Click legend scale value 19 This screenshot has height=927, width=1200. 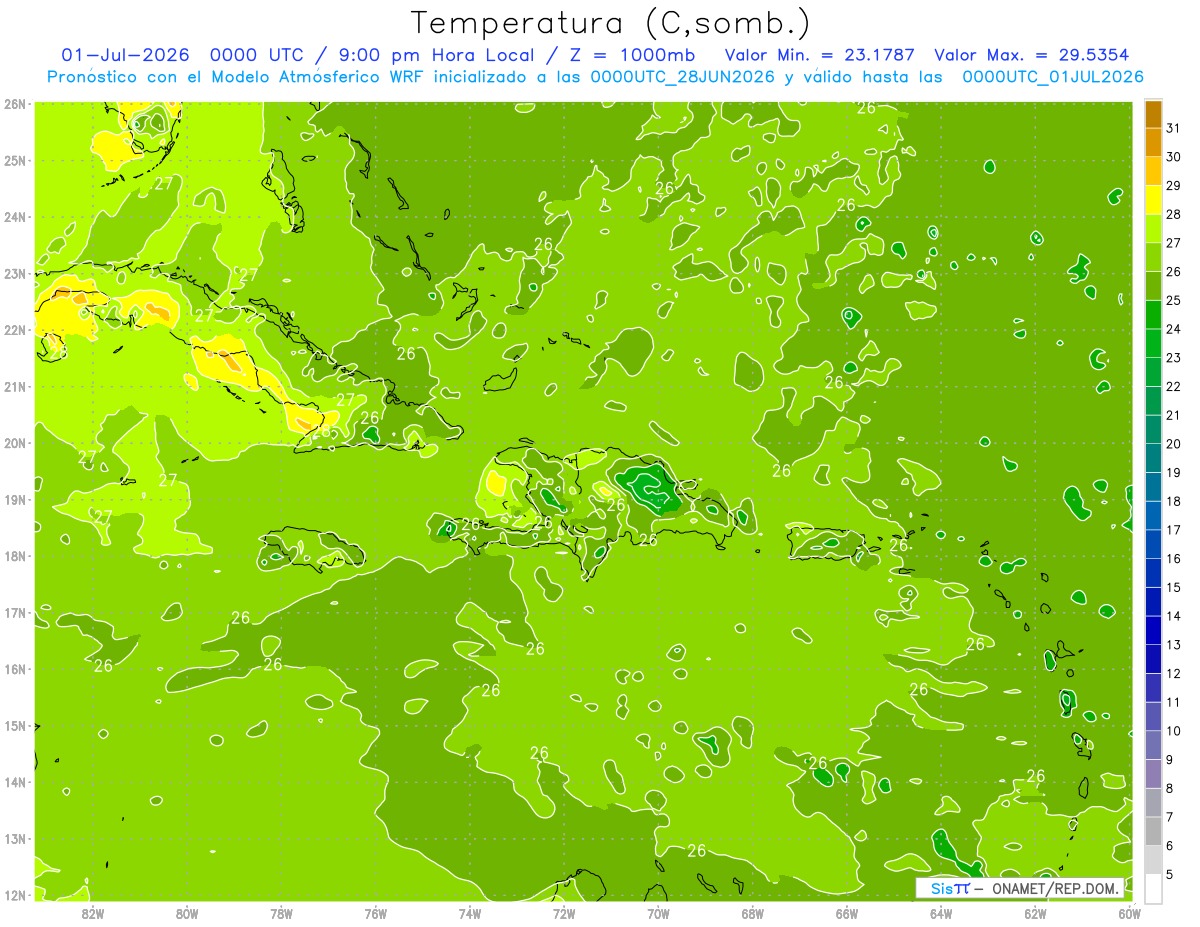pos(1173,472)
